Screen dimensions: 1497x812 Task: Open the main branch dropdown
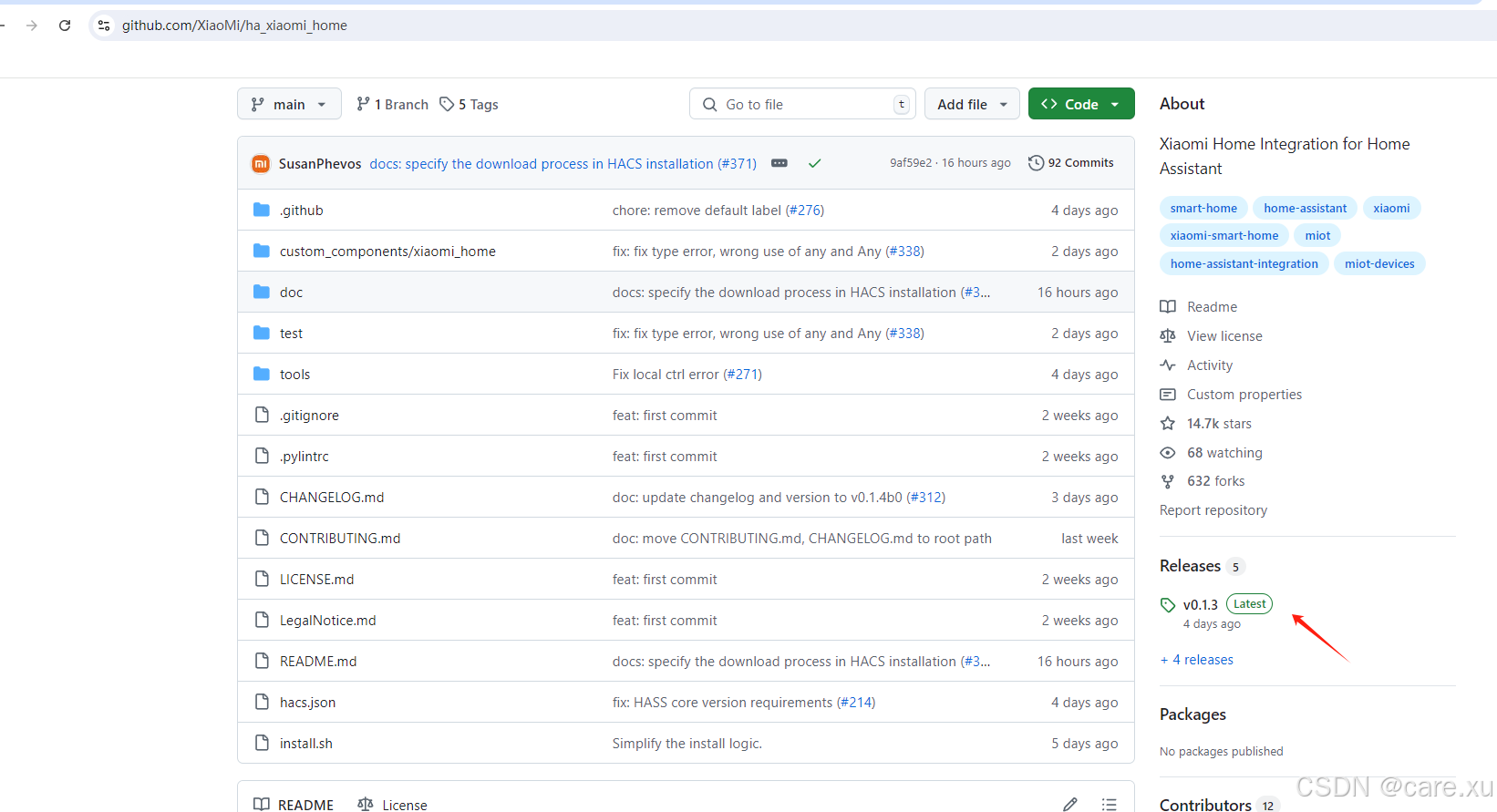289,104
